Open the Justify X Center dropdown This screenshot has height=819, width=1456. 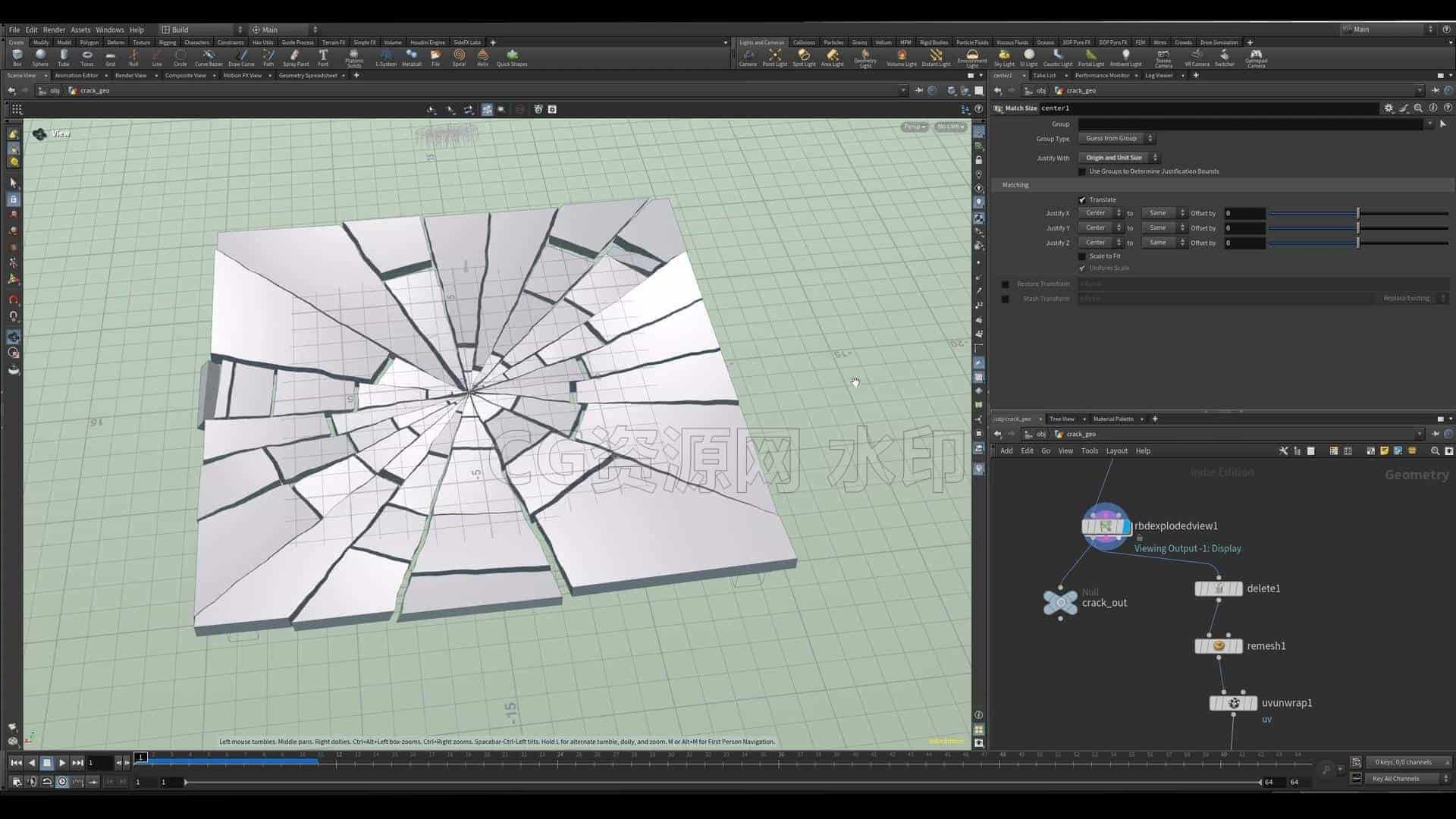tap(1100, 213)
